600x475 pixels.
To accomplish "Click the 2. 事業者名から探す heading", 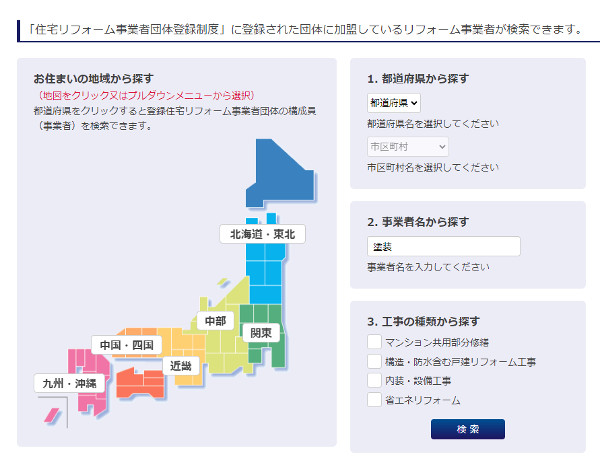I will coord(418,222).
